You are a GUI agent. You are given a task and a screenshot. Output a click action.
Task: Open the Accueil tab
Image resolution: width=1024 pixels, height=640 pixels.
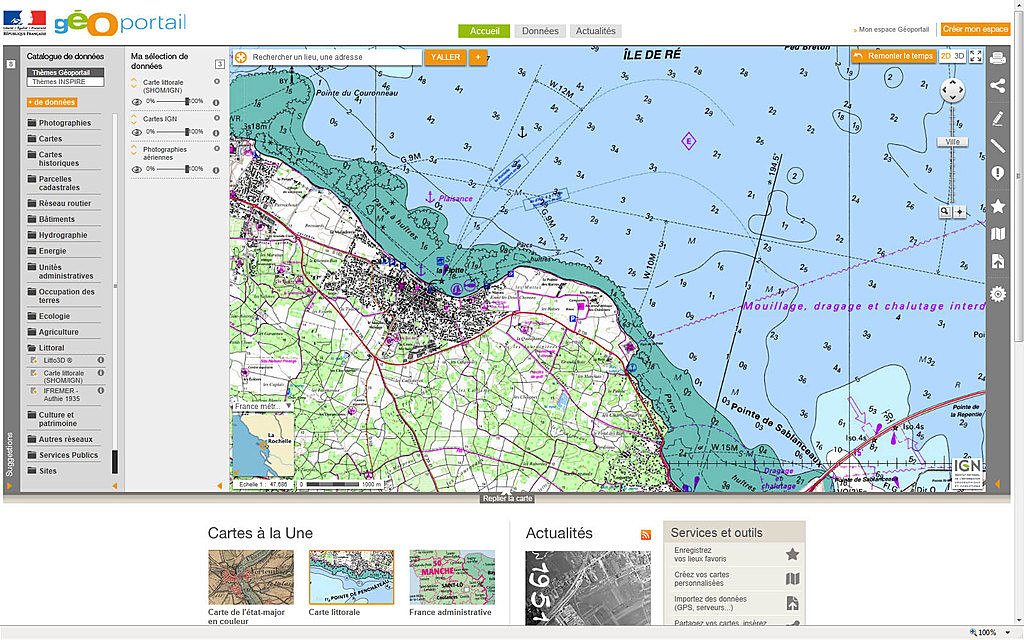484,31
